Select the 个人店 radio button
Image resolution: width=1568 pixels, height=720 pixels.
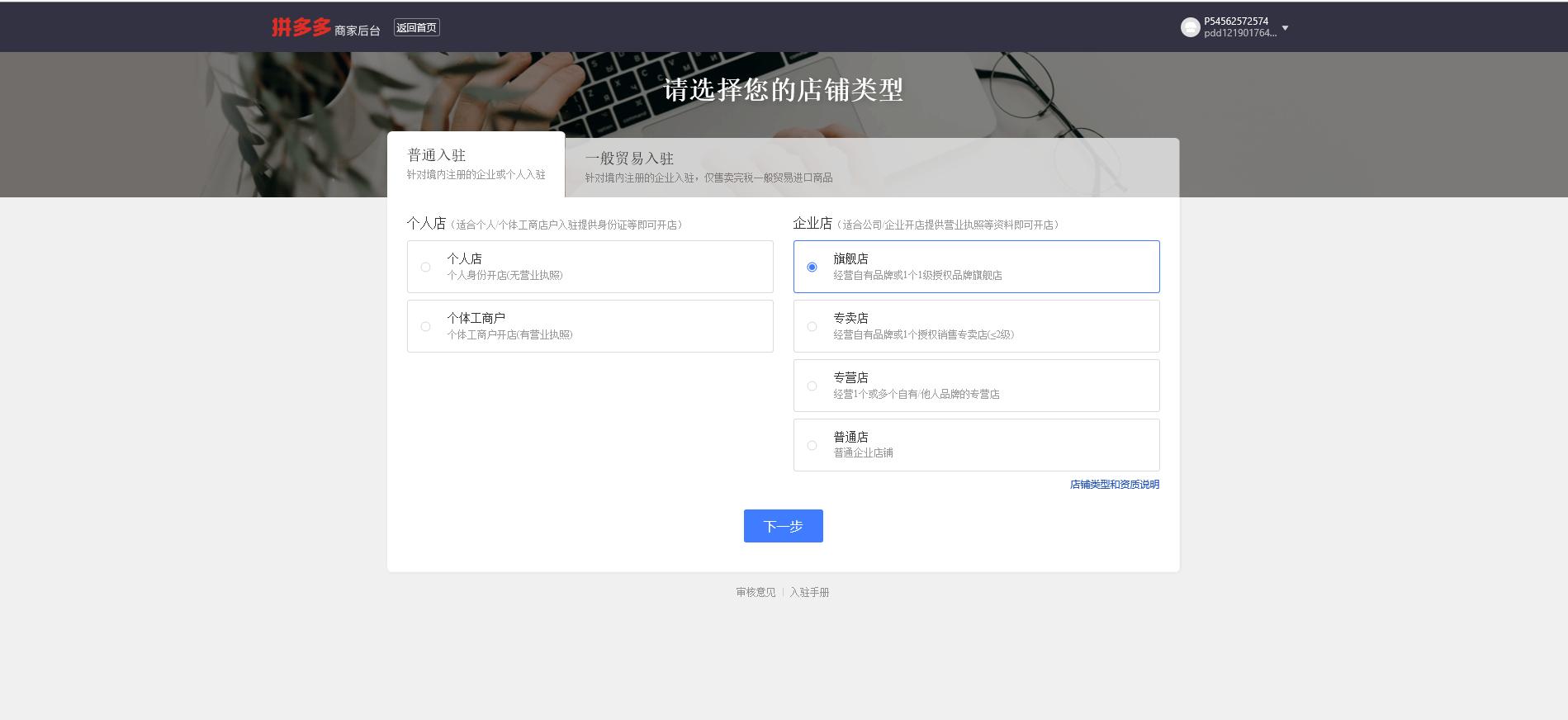[425, 267]
